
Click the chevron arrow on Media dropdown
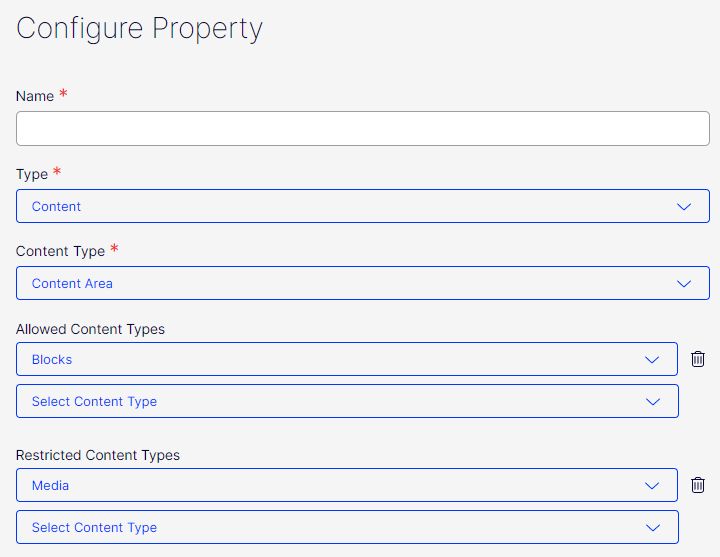point(653,486)
